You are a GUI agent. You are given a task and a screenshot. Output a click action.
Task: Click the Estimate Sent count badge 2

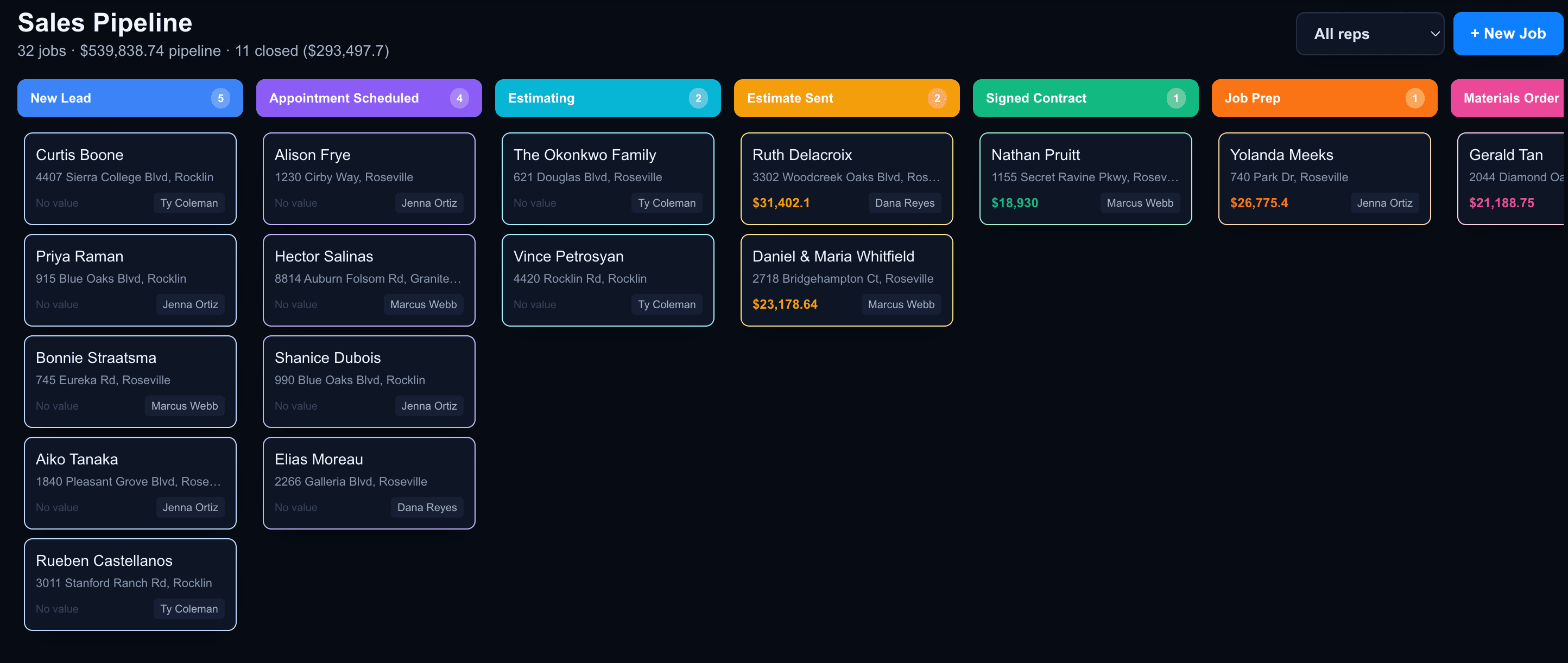(938, 99)
